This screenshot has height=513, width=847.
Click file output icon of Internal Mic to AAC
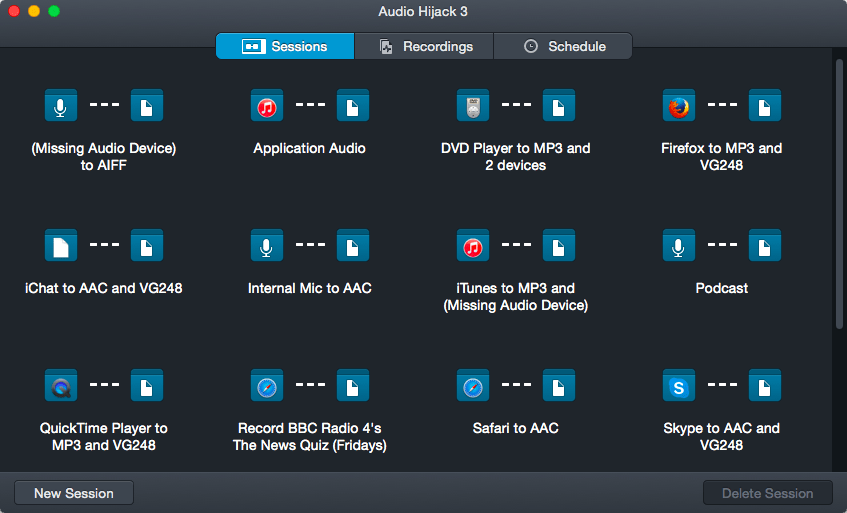tap(353, 246)
